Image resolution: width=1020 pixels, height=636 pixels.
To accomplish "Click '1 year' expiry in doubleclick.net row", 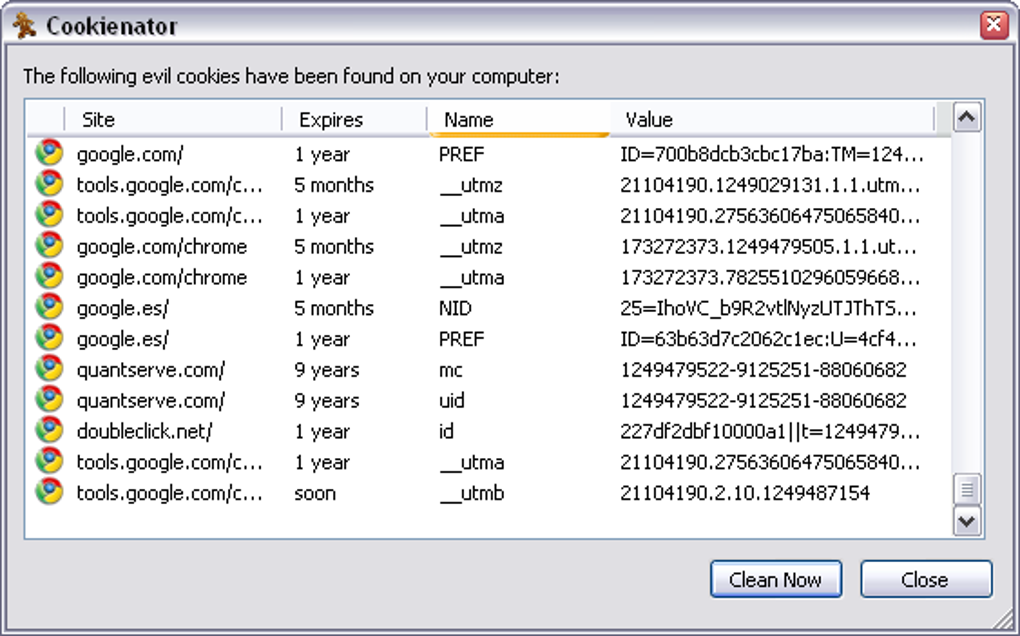I will click(322, 431).
